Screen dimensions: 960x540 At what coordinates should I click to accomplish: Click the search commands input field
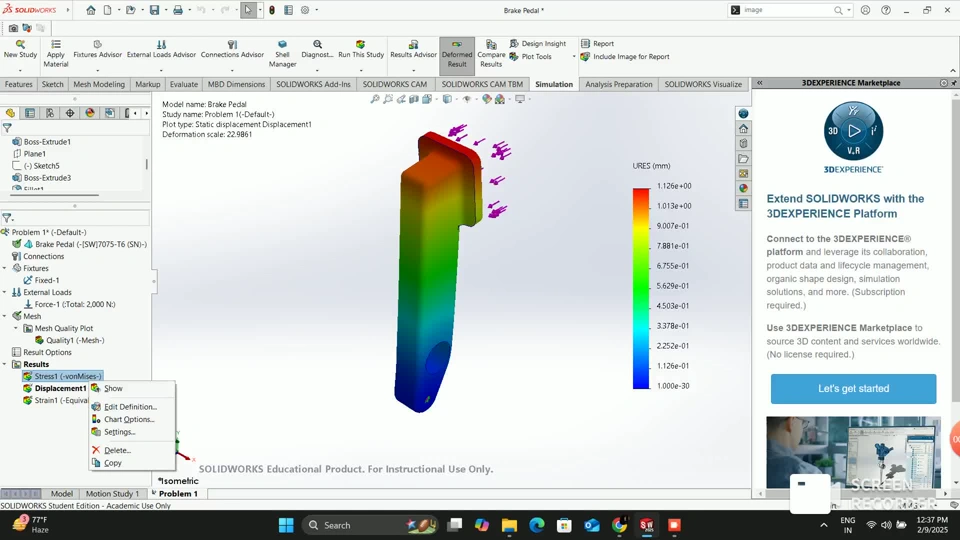[787, 10]
